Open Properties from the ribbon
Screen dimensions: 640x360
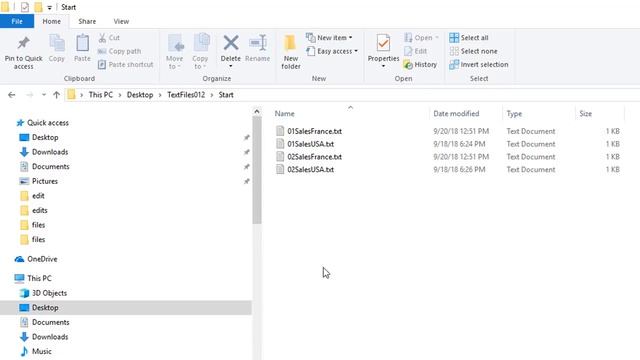[x=383, y=48]
